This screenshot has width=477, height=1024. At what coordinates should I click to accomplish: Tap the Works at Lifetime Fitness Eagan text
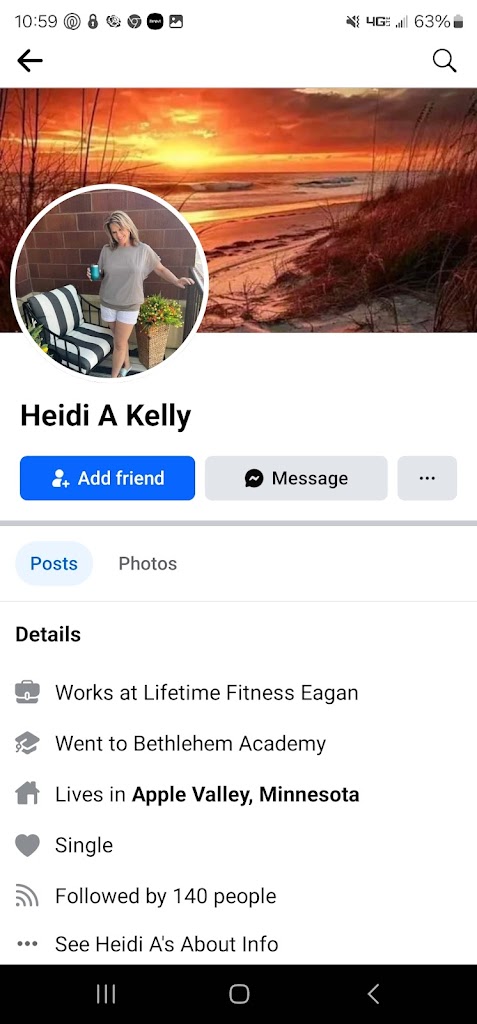pyautogui.click(x=206, y=692)
